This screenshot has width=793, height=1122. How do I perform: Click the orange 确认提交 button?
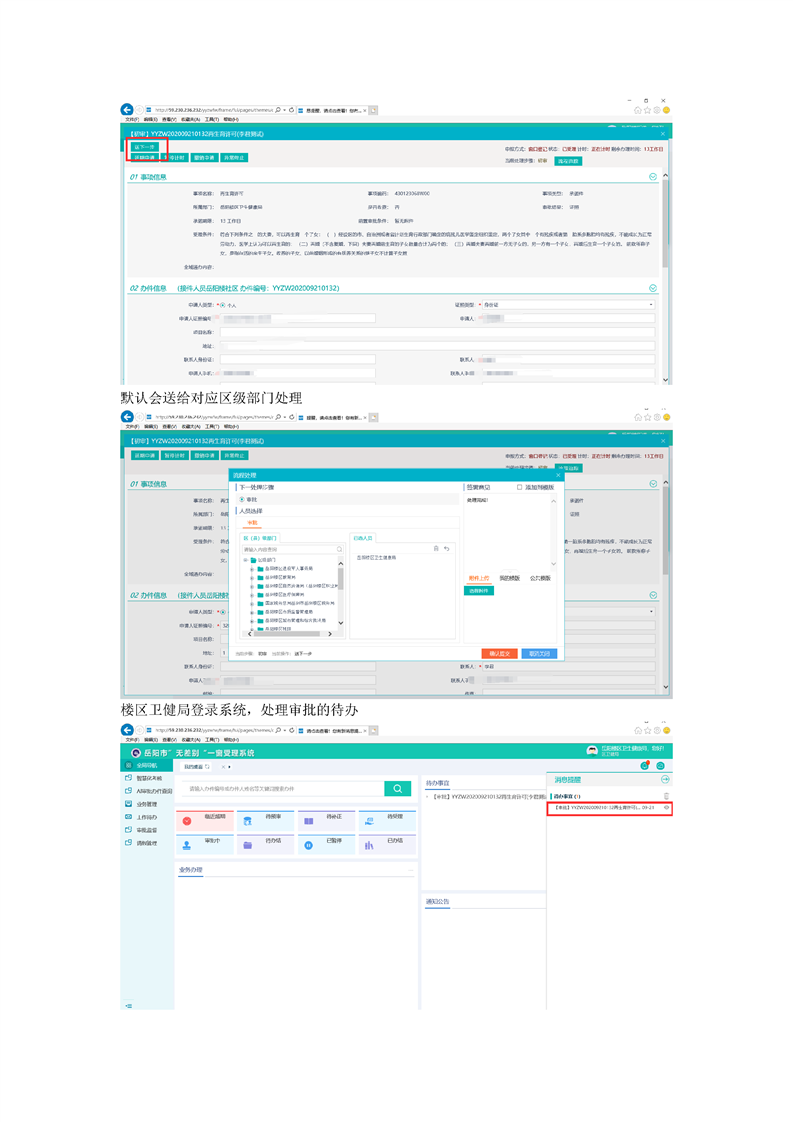click(x=498, y=653)
